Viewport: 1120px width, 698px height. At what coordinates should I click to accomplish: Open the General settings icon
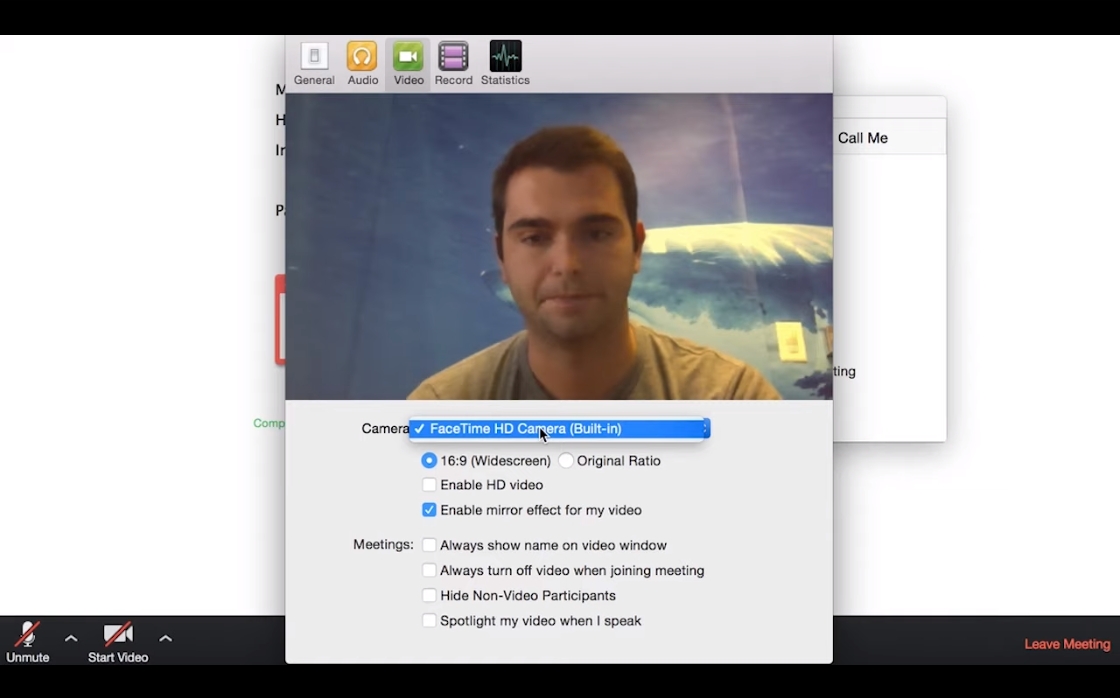(314, 57)
